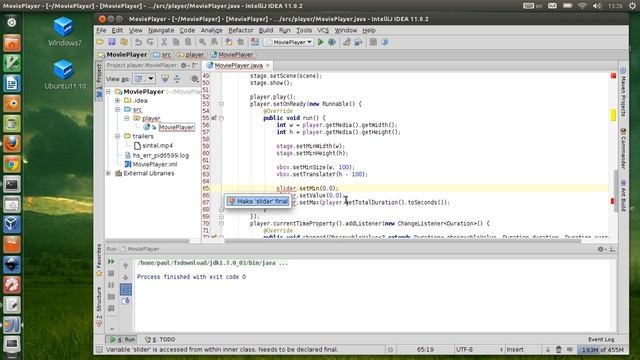Expand the External Libraries node

click(x=109, y=173)
